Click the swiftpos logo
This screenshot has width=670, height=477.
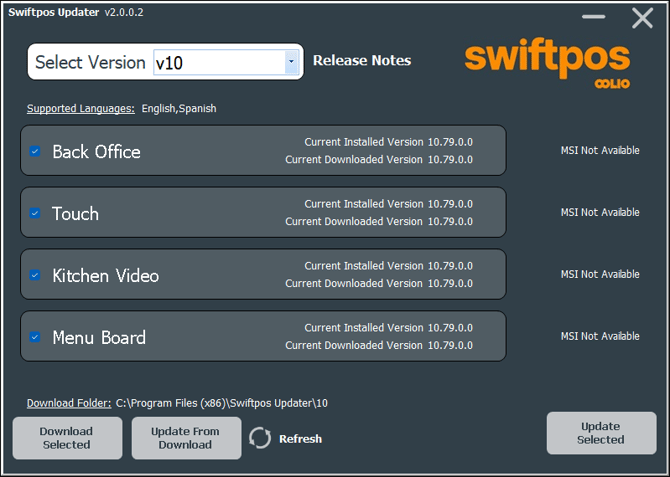click(x=547, y=63)
